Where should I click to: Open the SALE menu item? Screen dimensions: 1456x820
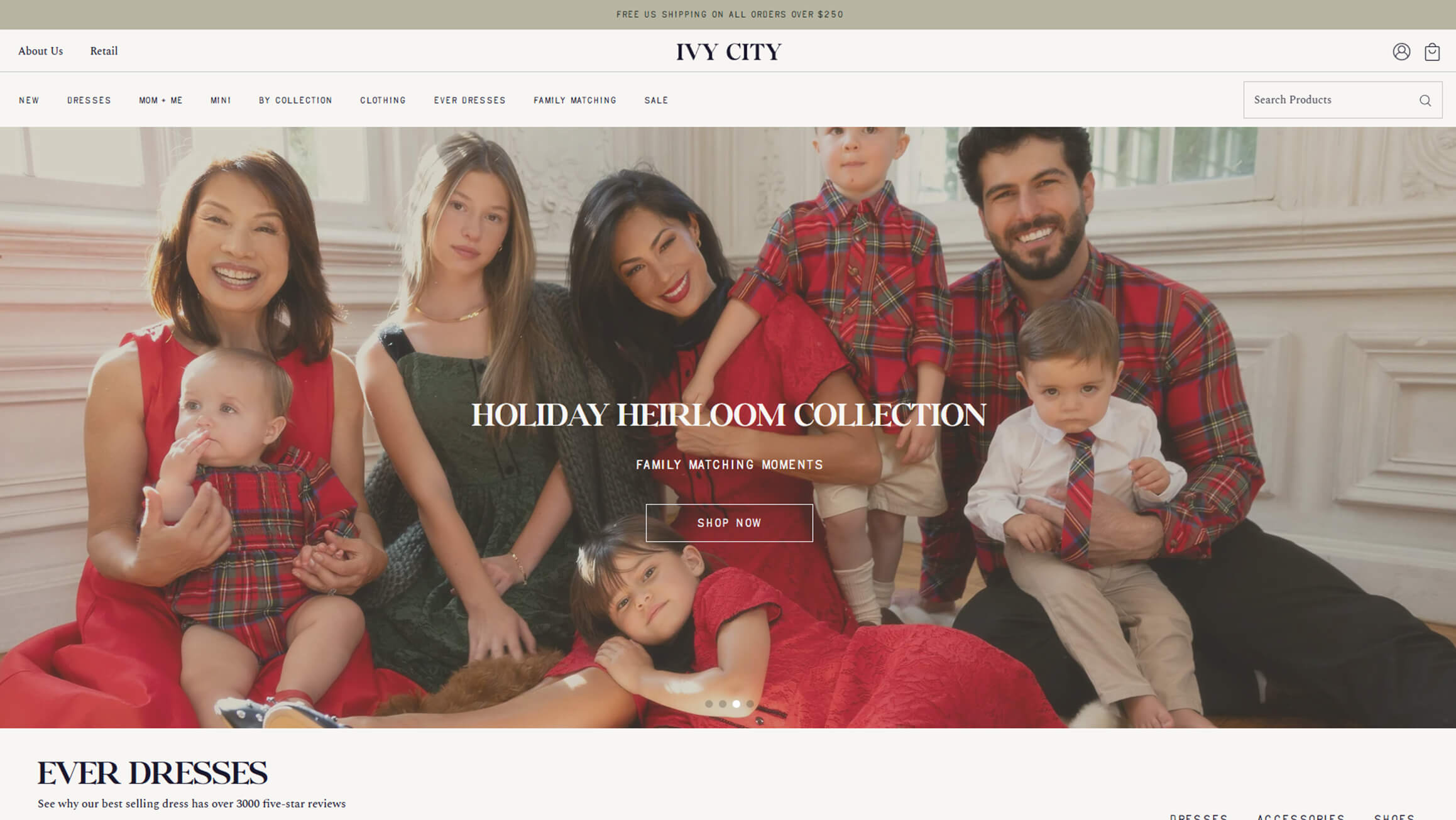click(656, 101)
